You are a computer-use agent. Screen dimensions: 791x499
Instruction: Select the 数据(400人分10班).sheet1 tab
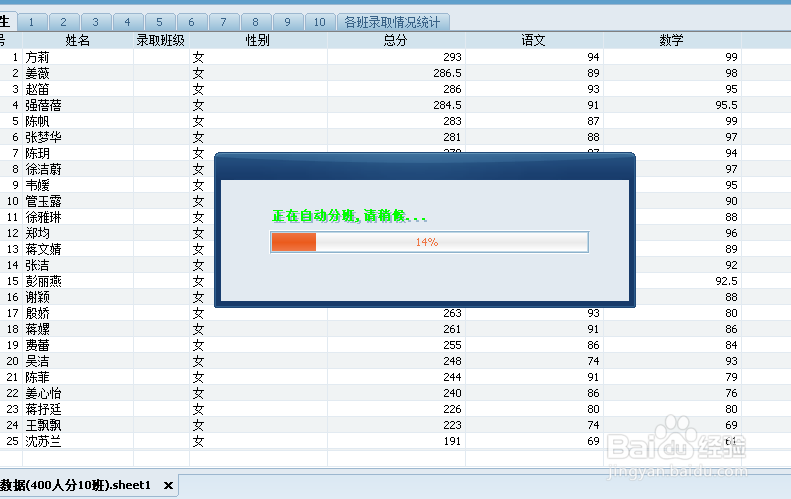[76, 485]
